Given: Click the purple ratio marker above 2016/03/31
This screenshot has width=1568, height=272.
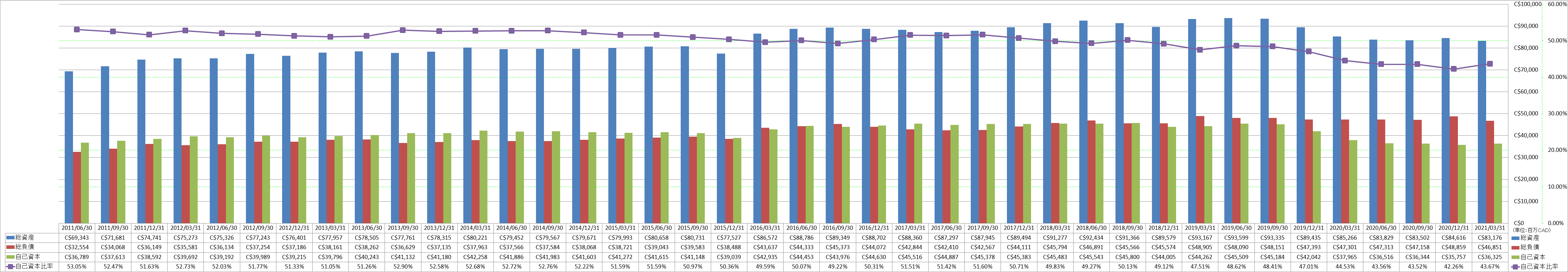Looking at the screenshot, I should tap(766, 42).
